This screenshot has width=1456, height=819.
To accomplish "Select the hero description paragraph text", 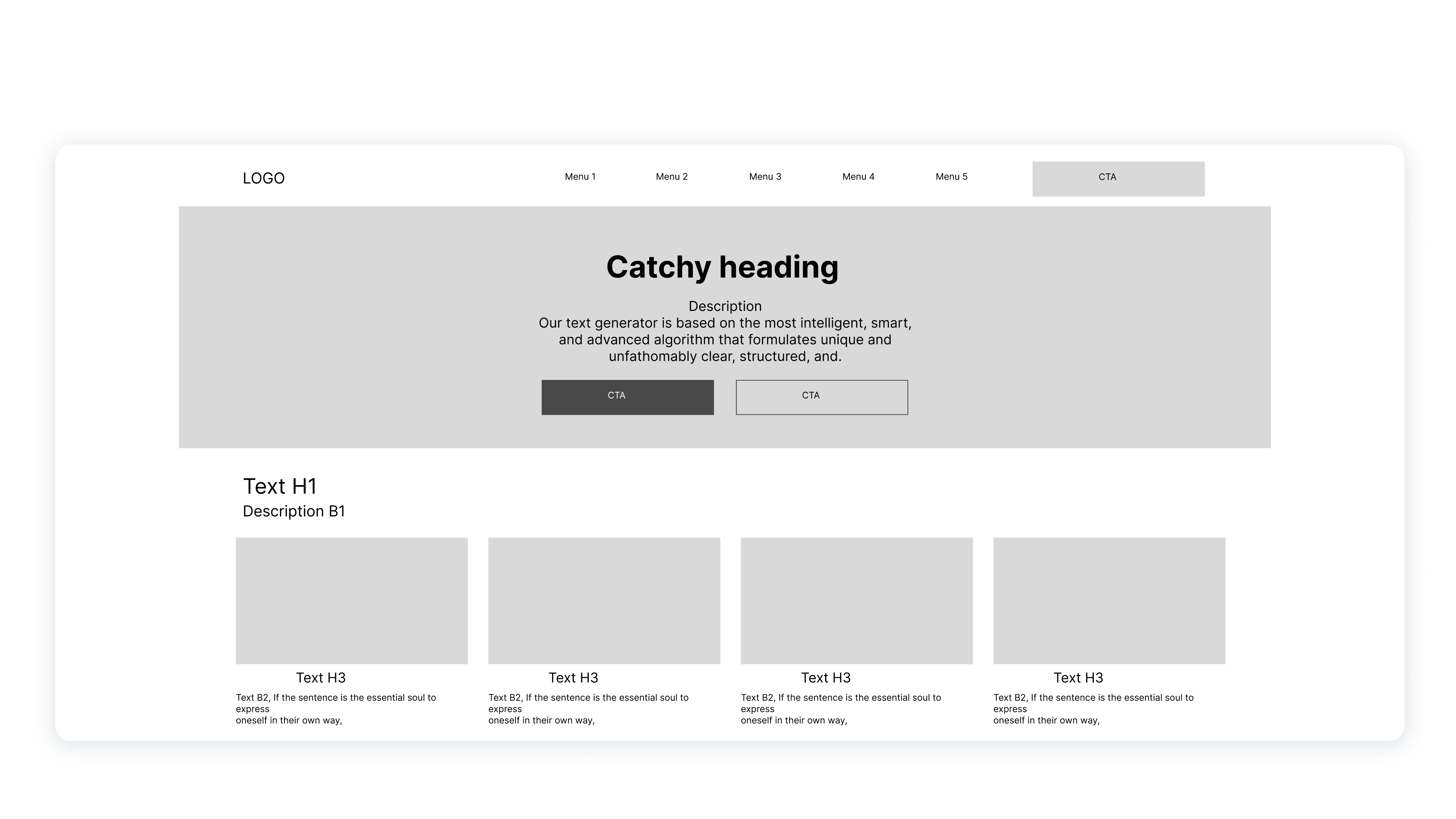I will coord(725,339).
